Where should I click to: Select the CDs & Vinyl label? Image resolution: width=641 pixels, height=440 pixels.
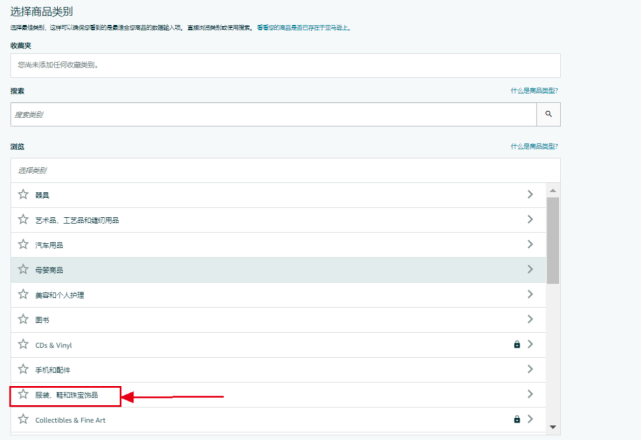click(x=54, y=345)
